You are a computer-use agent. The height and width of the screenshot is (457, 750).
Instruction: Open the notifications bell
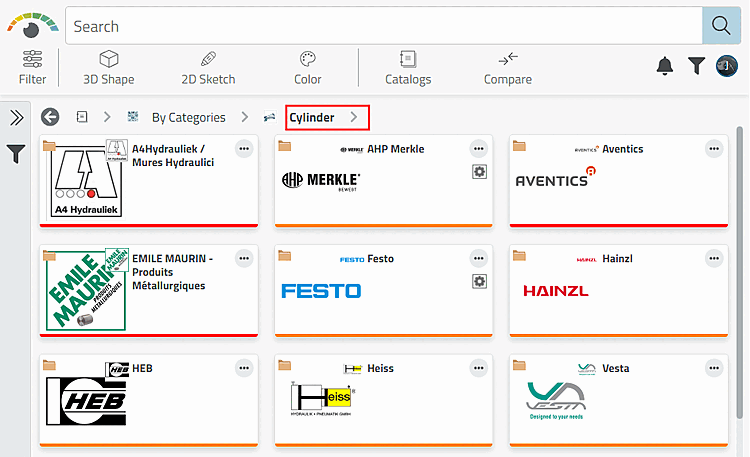click(665, 66)
